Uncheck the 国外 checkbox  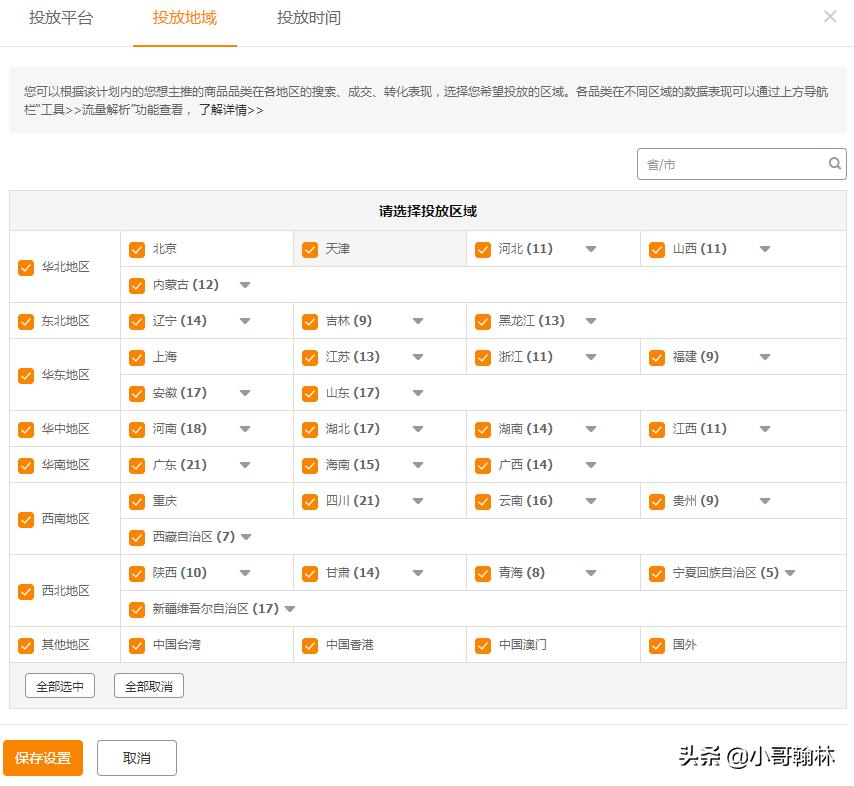pyautogui.click(x=657, y=645)
